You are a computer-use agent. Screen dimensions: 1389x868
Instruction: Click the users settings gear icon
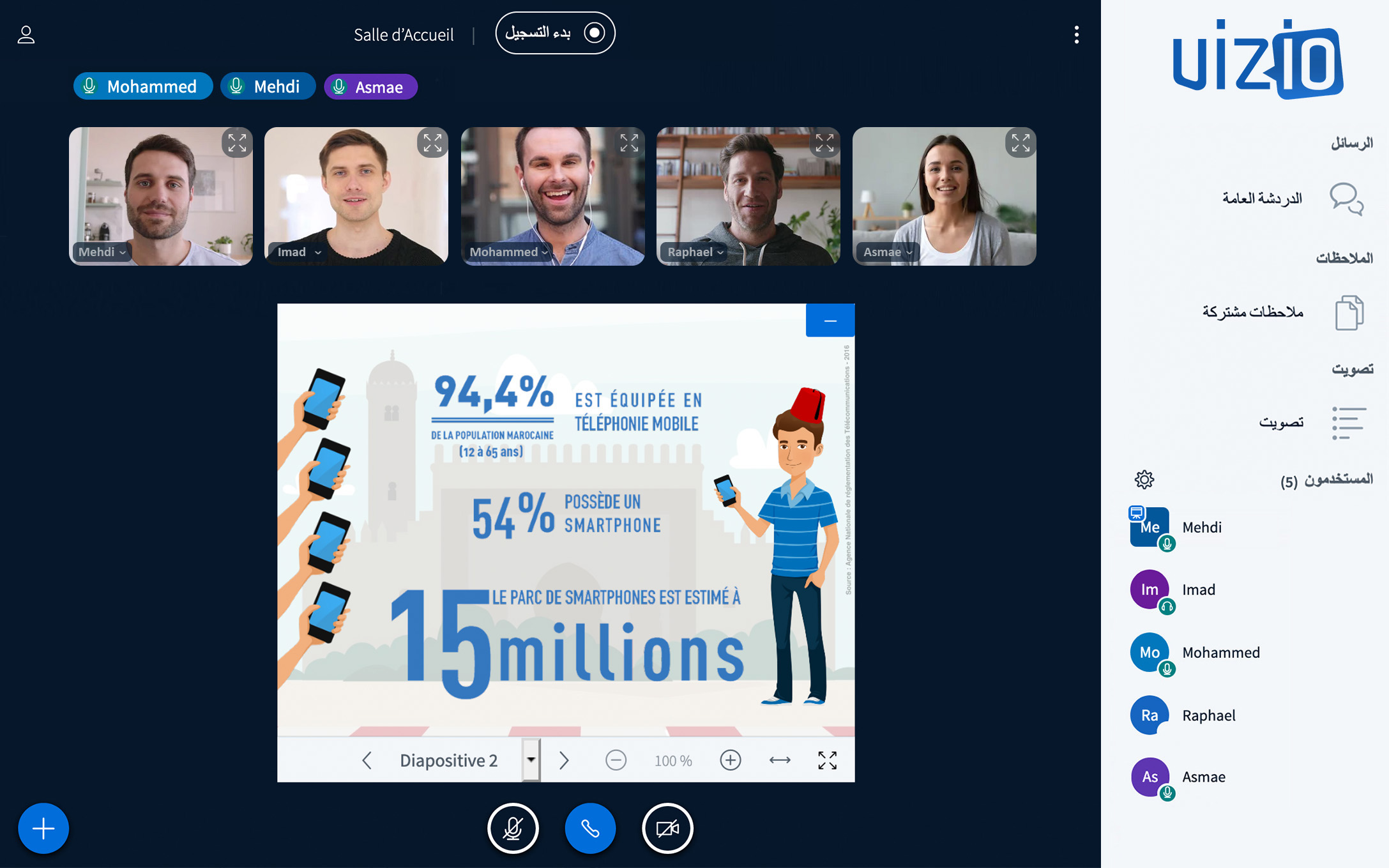point(1144,479)
